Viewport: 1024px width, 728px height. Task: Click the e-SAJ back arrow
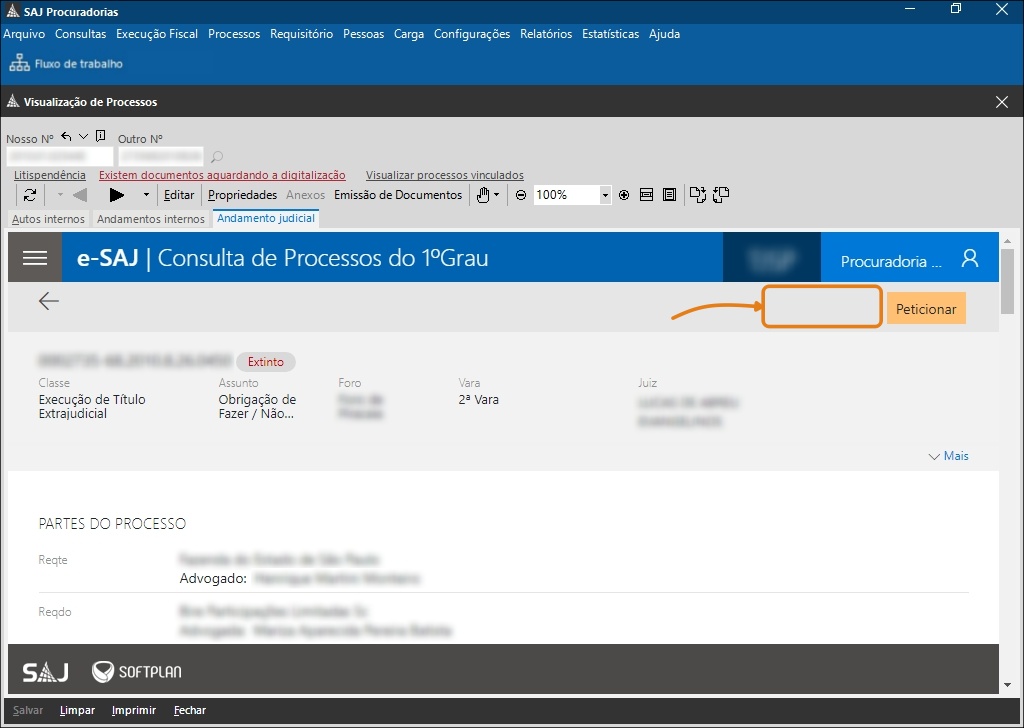click(48, 301)
